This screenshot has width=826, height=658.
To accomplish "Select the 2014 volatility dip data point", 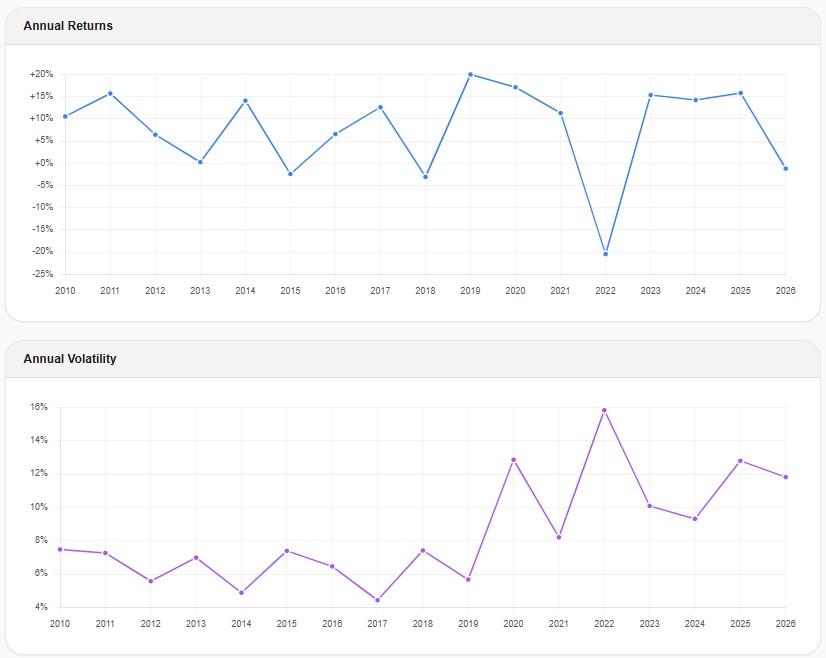I will [x=244, y=592].
